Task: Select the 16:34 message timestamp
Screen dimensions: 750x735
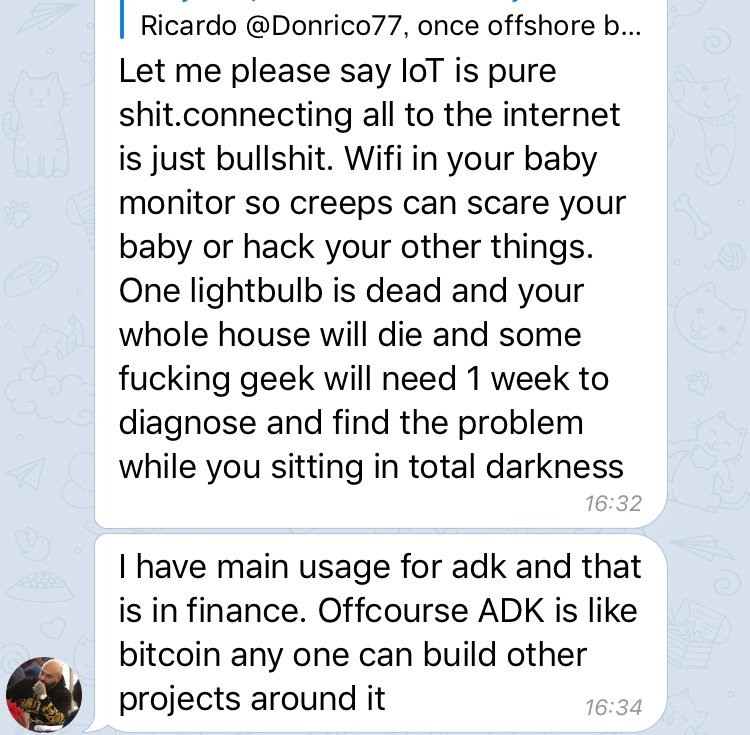Action: pyautogui.click(x=613, y=707)
